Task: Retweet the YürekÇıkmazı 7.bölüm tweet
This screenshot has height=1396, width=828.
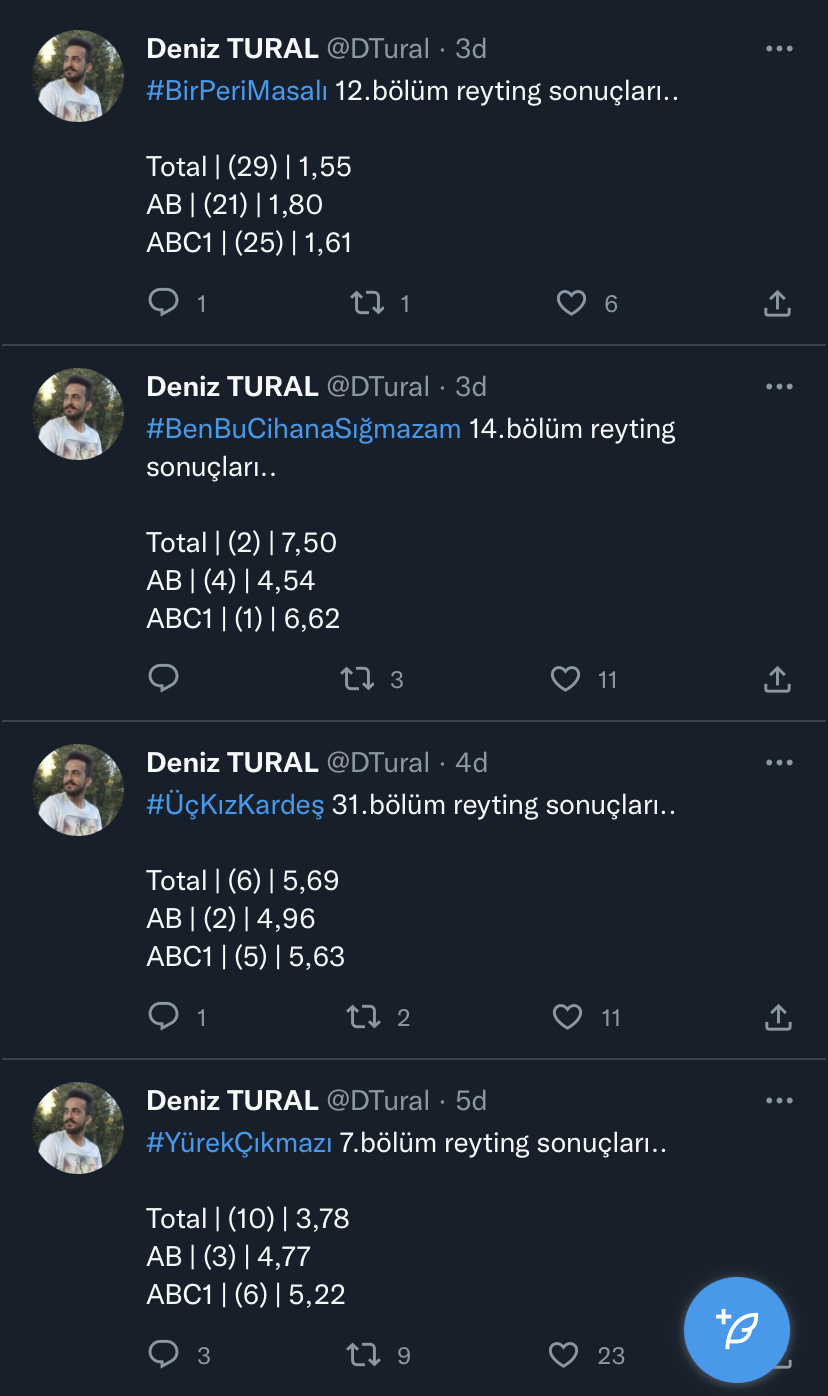Action: 363,1355
